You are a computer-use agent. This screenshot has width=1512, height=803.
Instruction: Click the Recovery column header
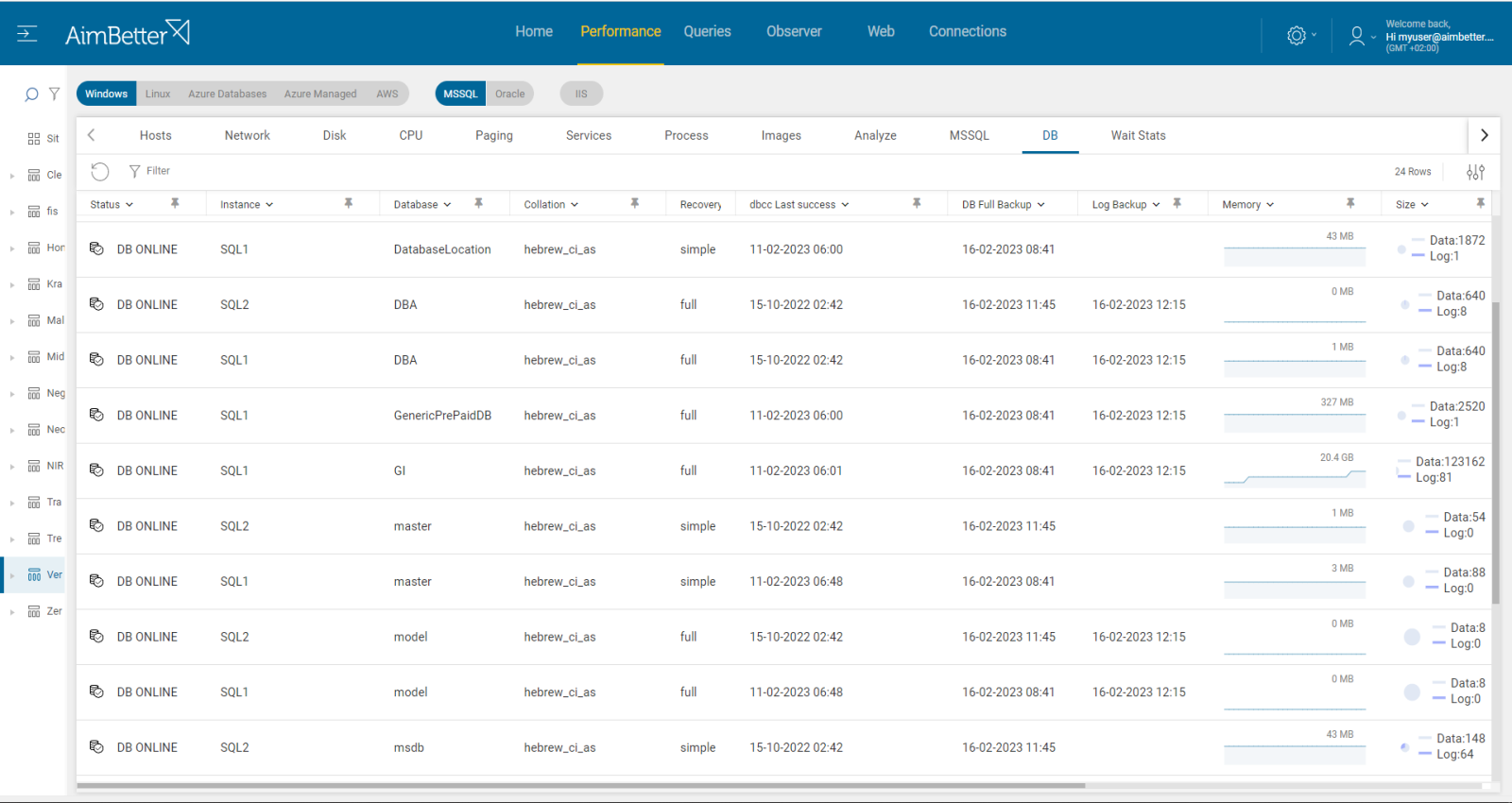(x=700, y=205)
